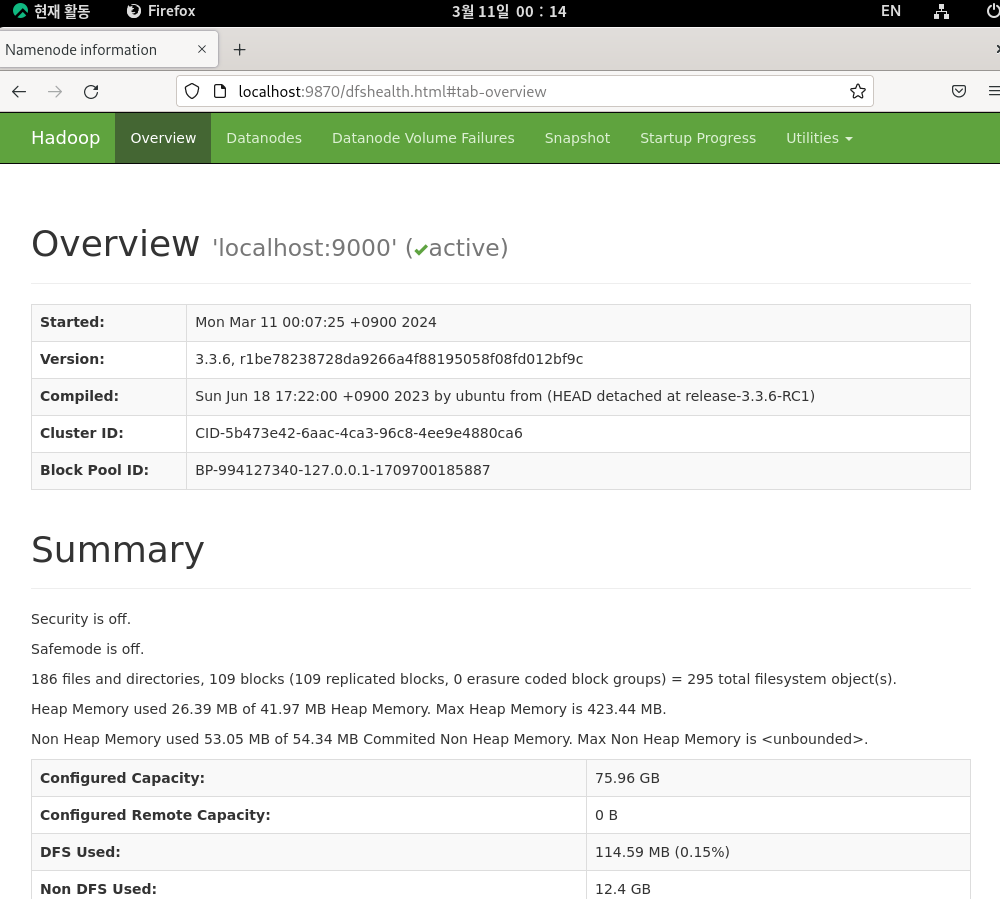This screenshot has width=1000, height=899.
Task: Open a new tab with the plus button
Action: [239, 50]
